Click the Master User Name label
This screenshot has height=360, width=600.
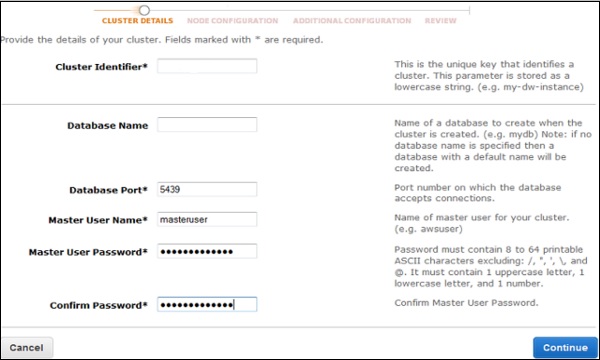(x=98, y=220)
